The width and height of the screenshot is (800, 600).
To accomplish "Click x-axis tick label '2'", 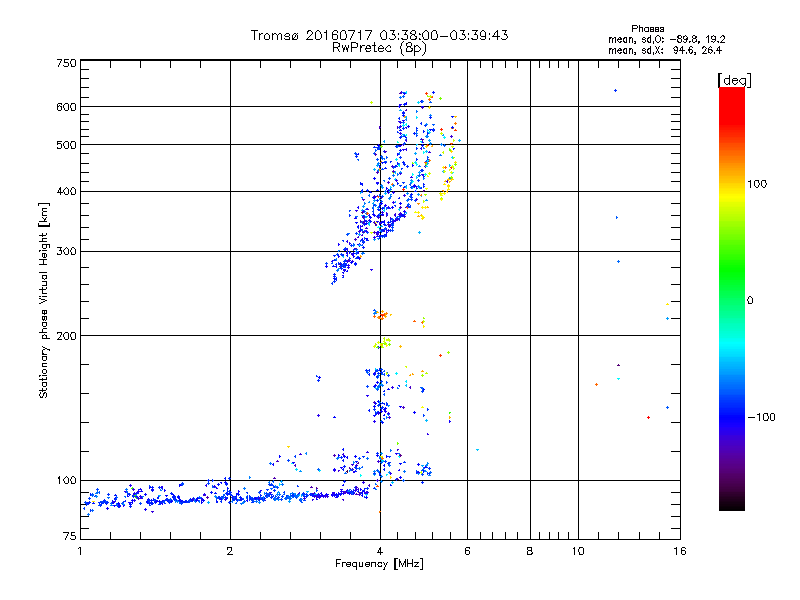I will (230, 551).
